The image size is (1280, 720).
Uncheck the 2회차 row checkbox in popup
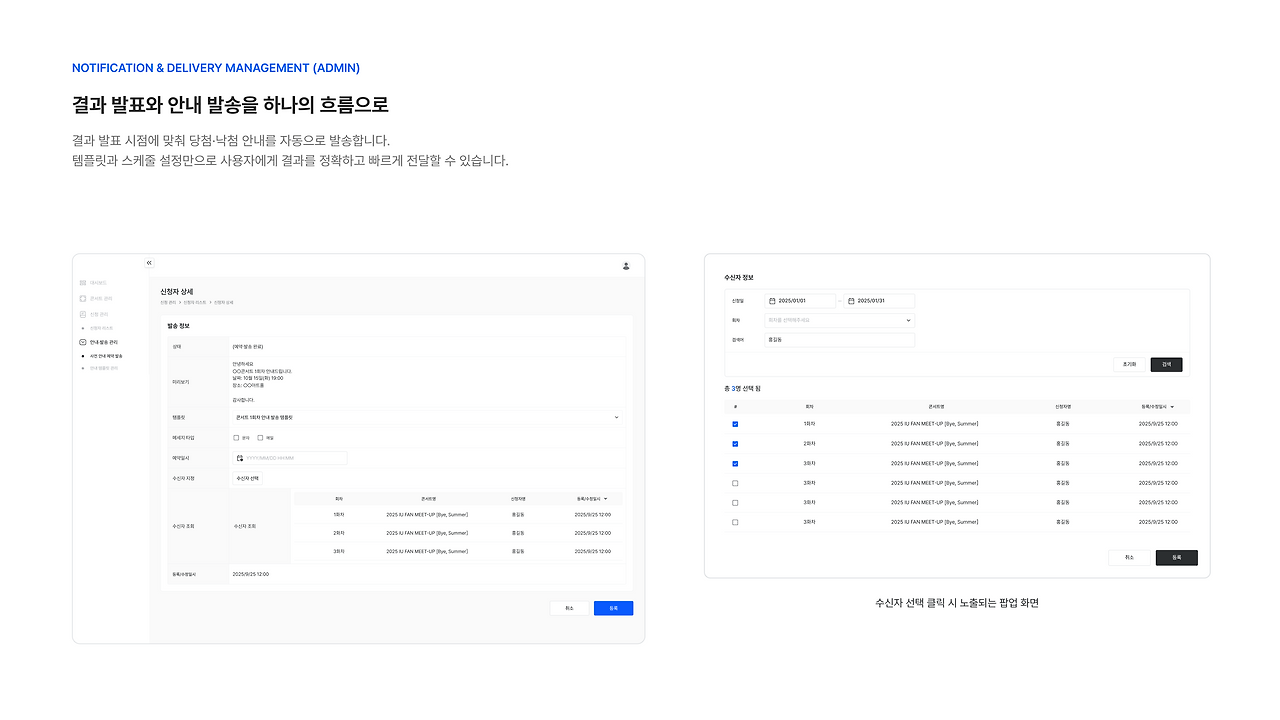coord(735,443)
